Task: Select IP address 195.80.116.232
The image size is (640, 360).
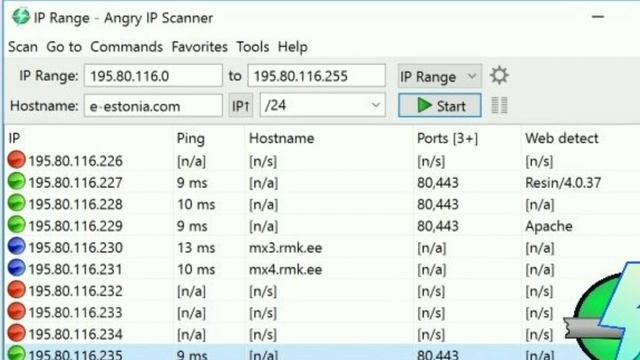Action: click(76, 291)
